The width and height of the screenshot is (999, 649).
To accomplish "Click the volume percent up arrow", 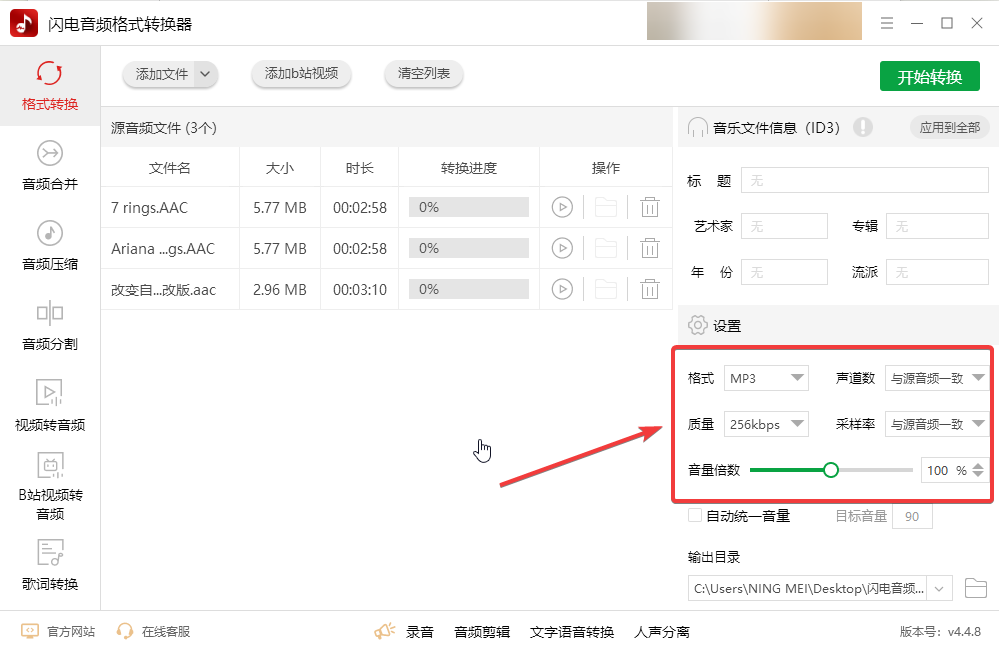I will 978,466.
